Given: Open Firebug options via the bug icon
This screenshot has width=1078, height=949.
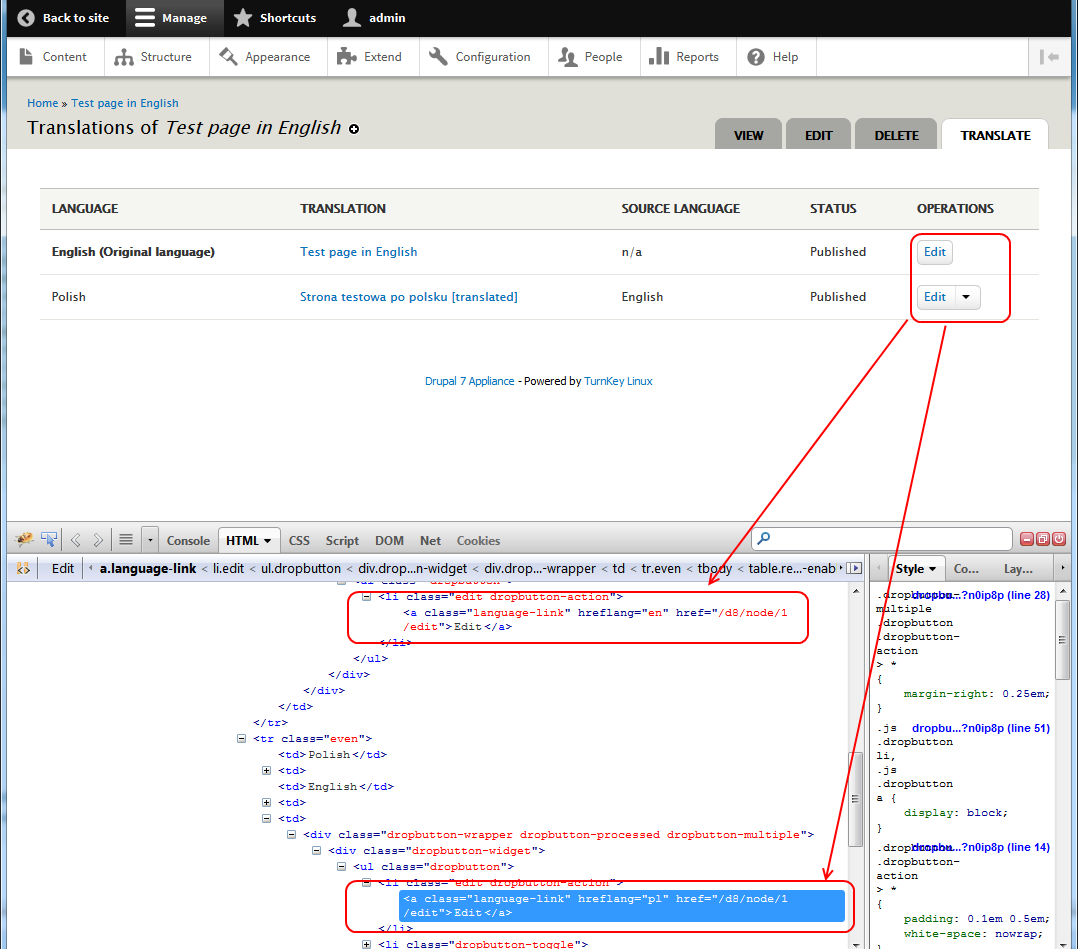Looking at the screenshot, I should click(25, 539).
